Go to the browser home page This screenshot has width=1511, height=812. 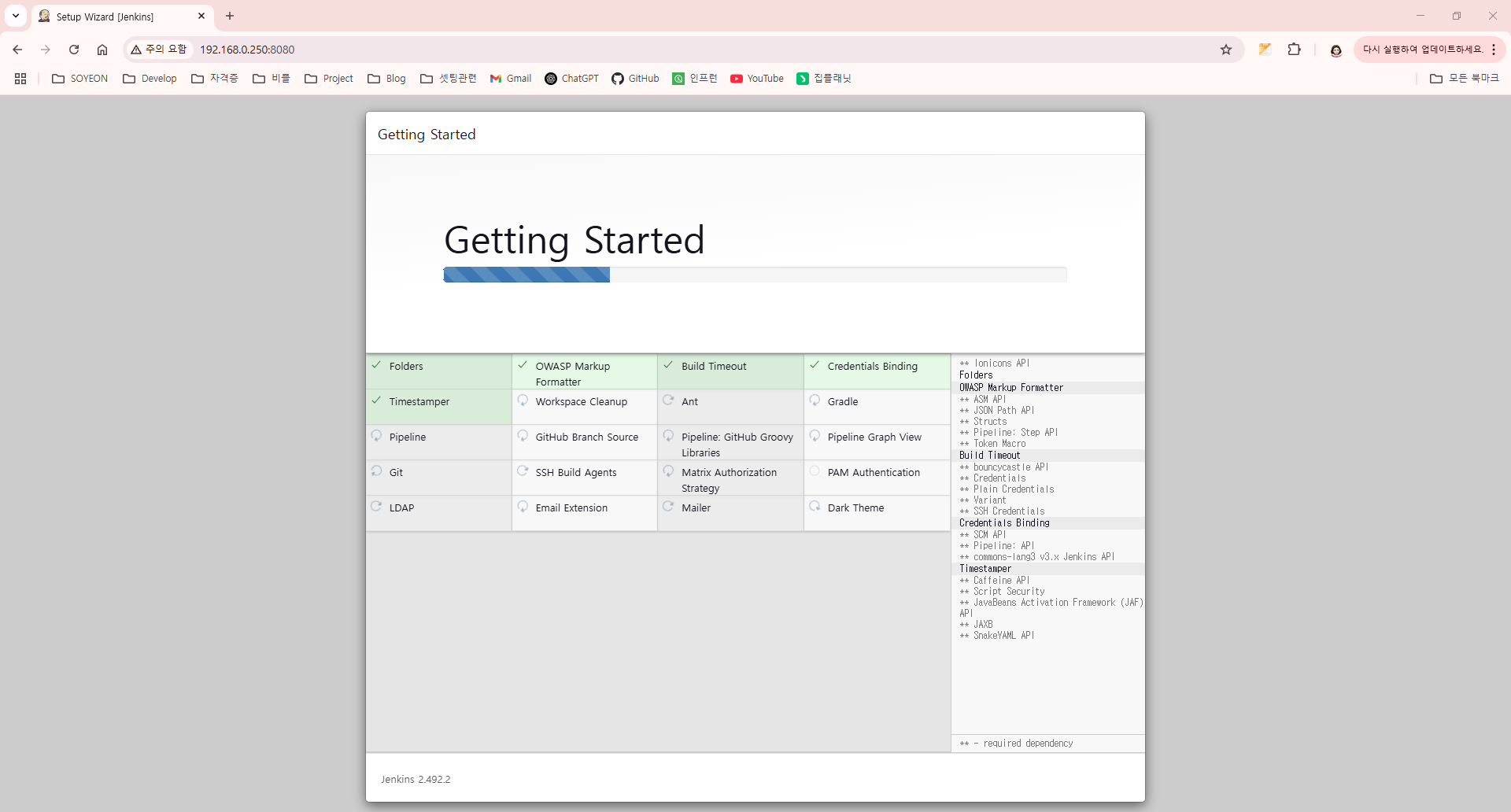click(x=102, y=50)
